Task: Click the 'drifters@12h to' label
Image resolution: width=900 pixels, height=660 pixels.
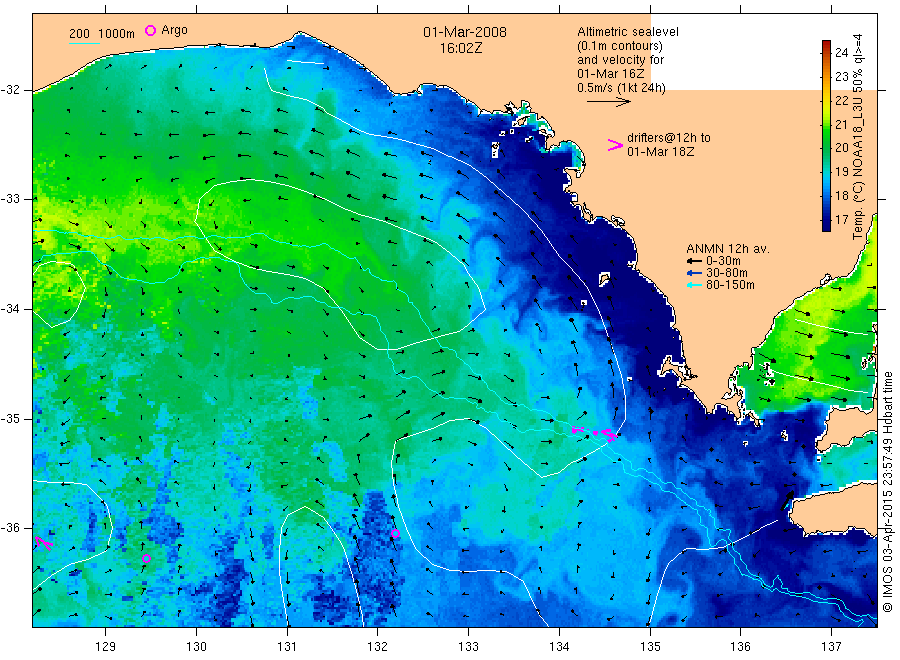Action: [x=669, y=138]
